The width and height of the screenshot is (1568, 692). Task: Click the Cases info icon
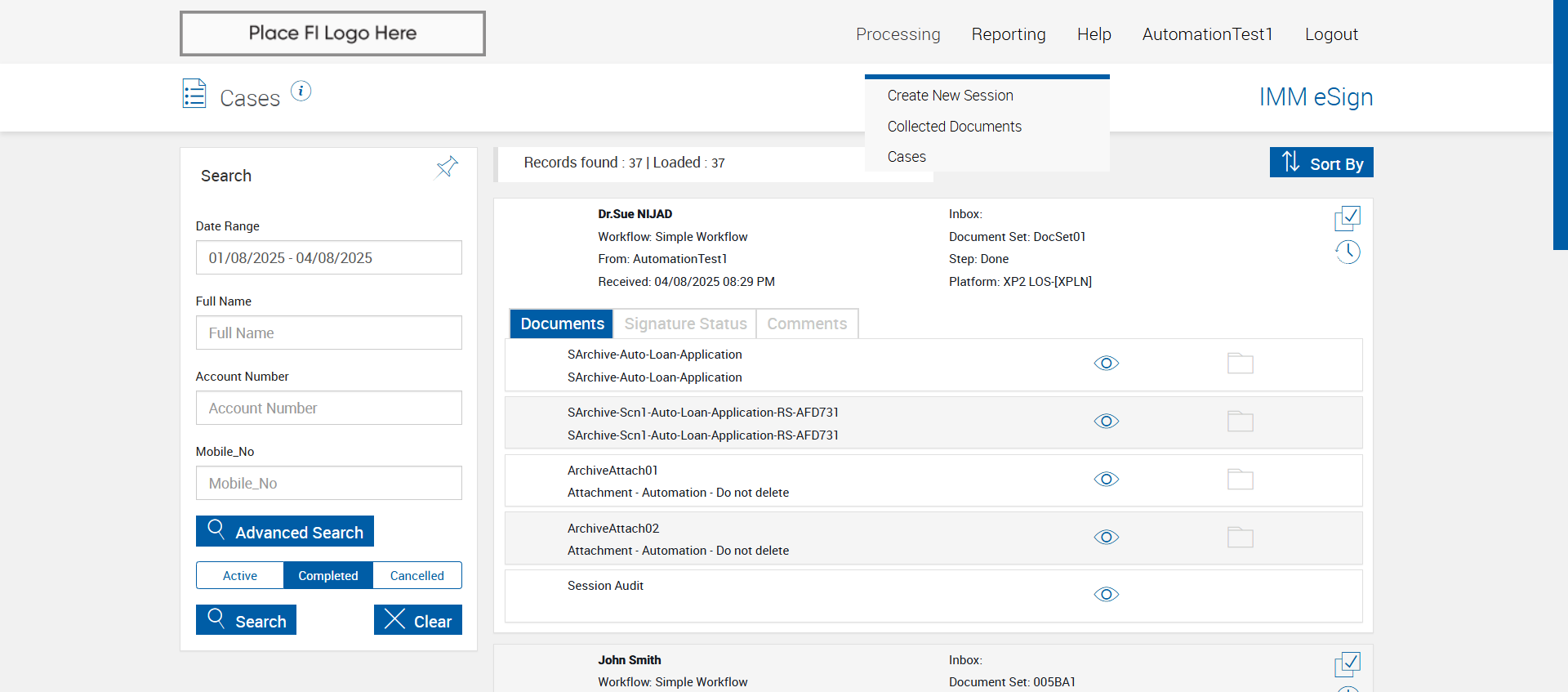click(301, 92)
